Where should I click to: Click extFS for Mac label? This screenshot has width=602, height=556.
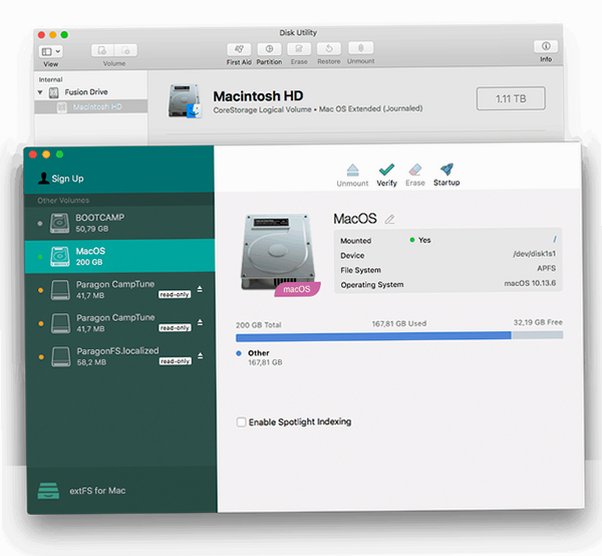point(98,491)
